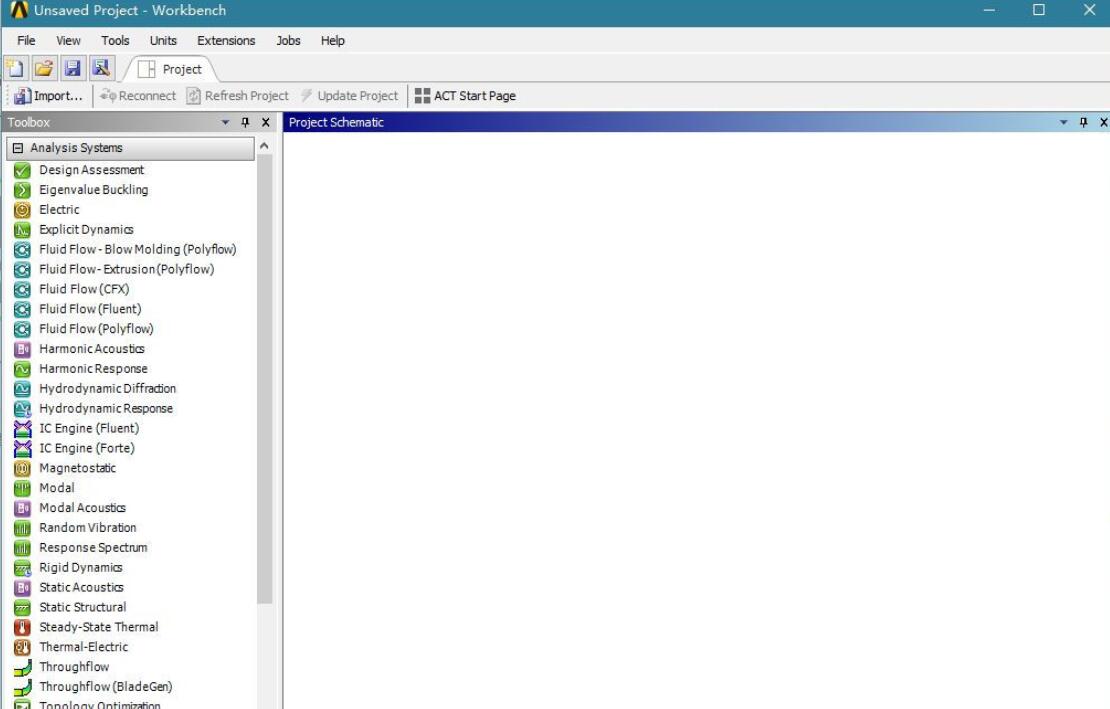Click the Open project folder icon

(x=44, y=68)
